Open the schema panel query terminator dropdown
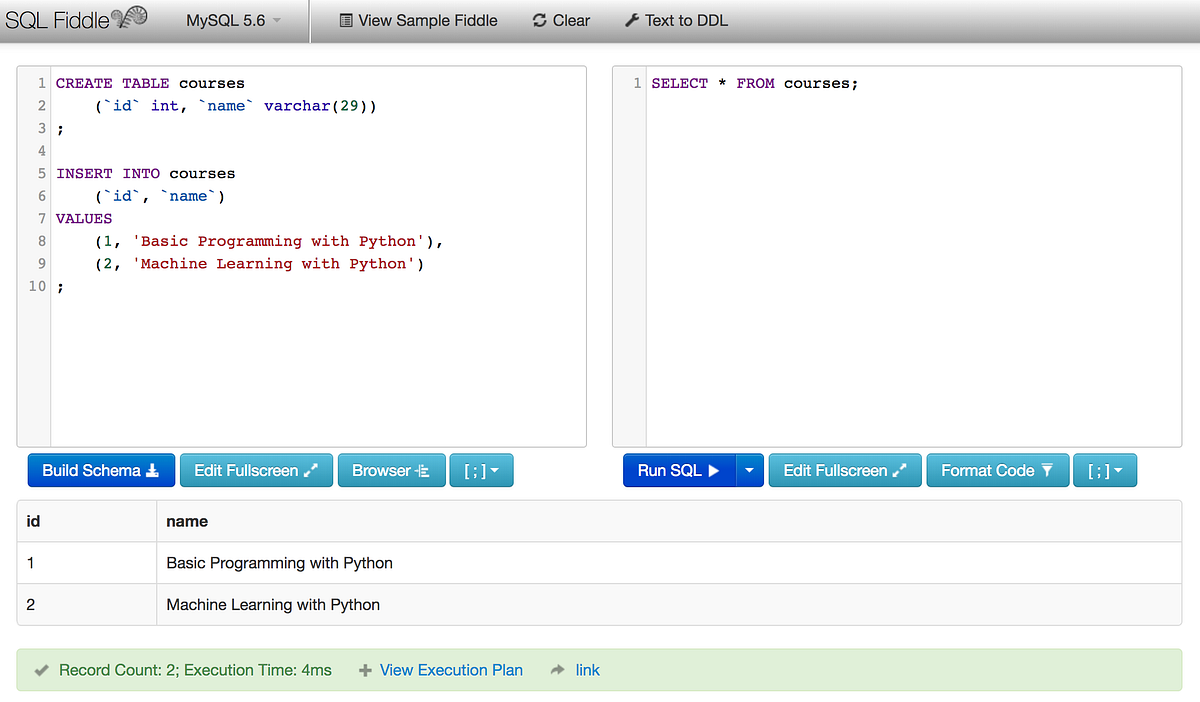1200x702 pixels. click(481, 470)
